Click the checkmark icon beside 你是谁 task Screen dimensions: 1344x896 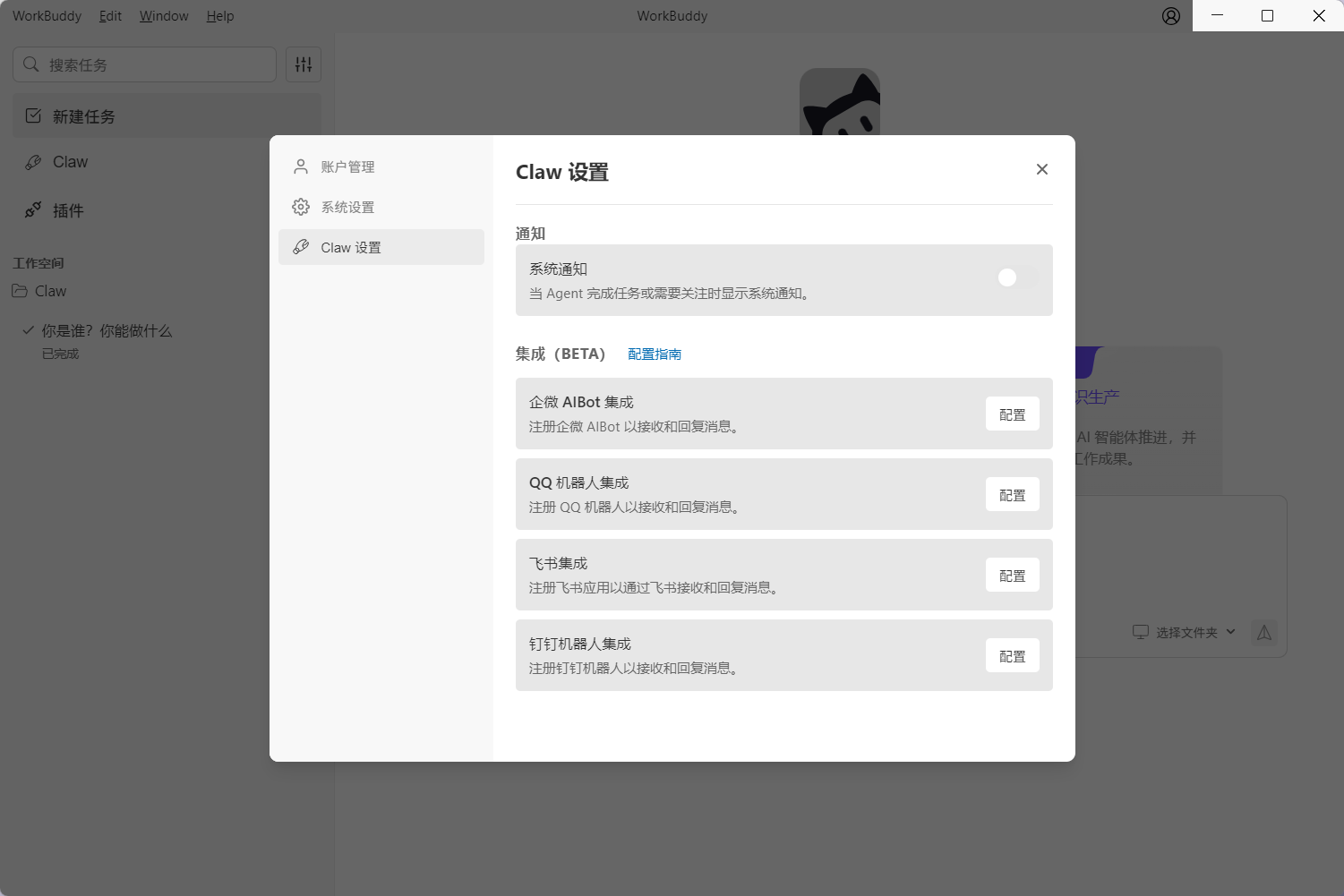(x=29, y=330)
